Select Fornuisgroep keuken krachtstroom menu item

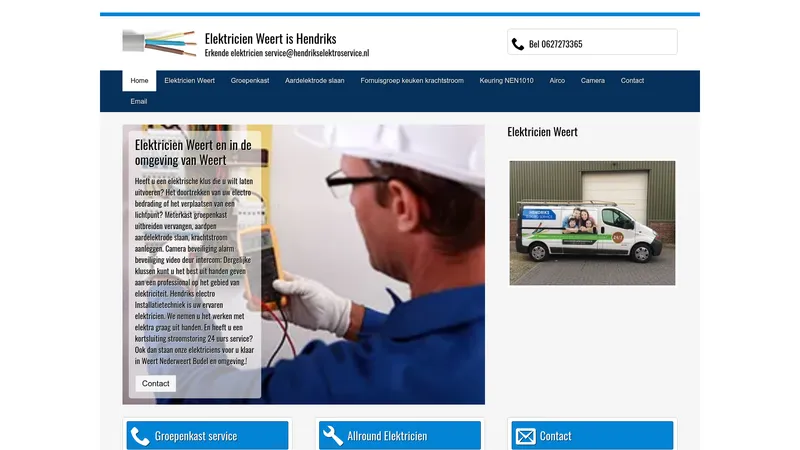click(x=412, y=81)
